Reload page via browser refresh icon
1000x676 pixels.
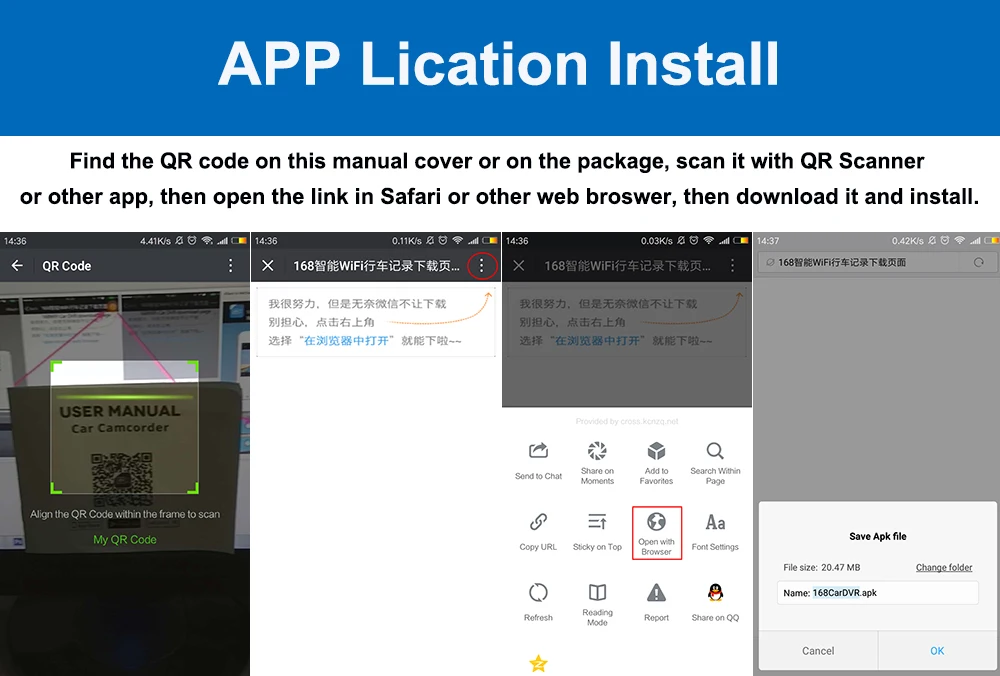[978, 262]
